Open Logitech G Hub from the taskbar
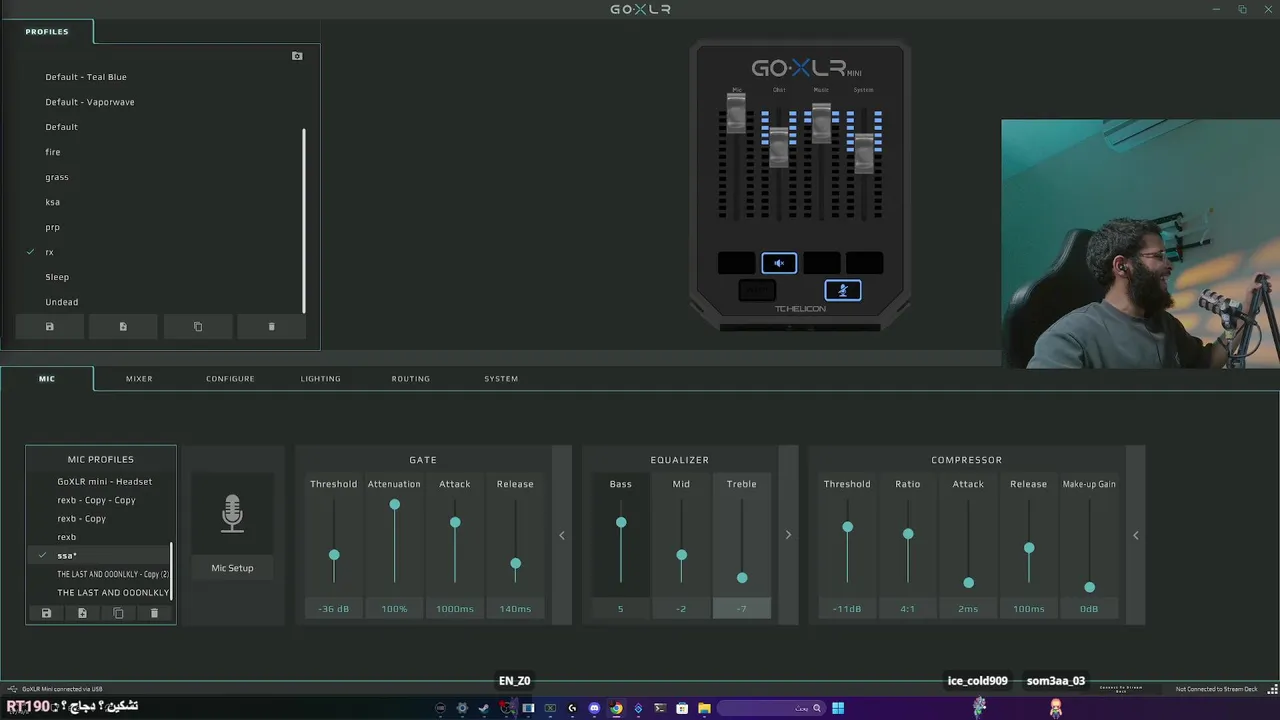Viewport: 1280px width, 720px height. (x=572, y=708)
